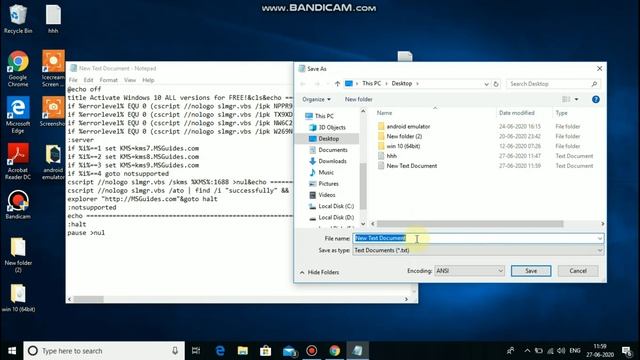
Task: Go up one folder in Save As
Action: pyautogui.click(x=337, y=84)
